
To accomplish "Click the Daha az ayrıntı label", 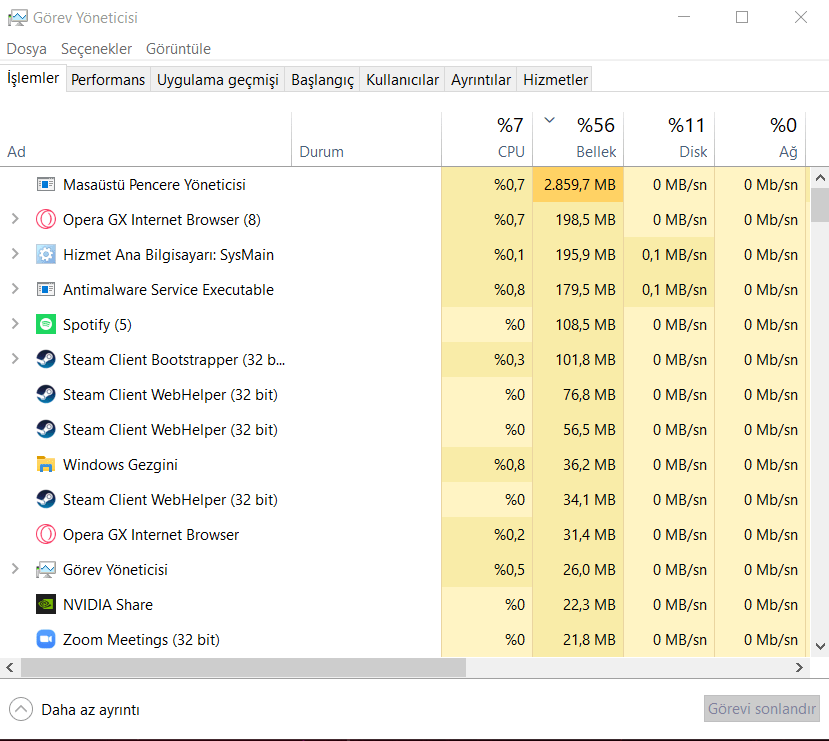I will point(90,709).
